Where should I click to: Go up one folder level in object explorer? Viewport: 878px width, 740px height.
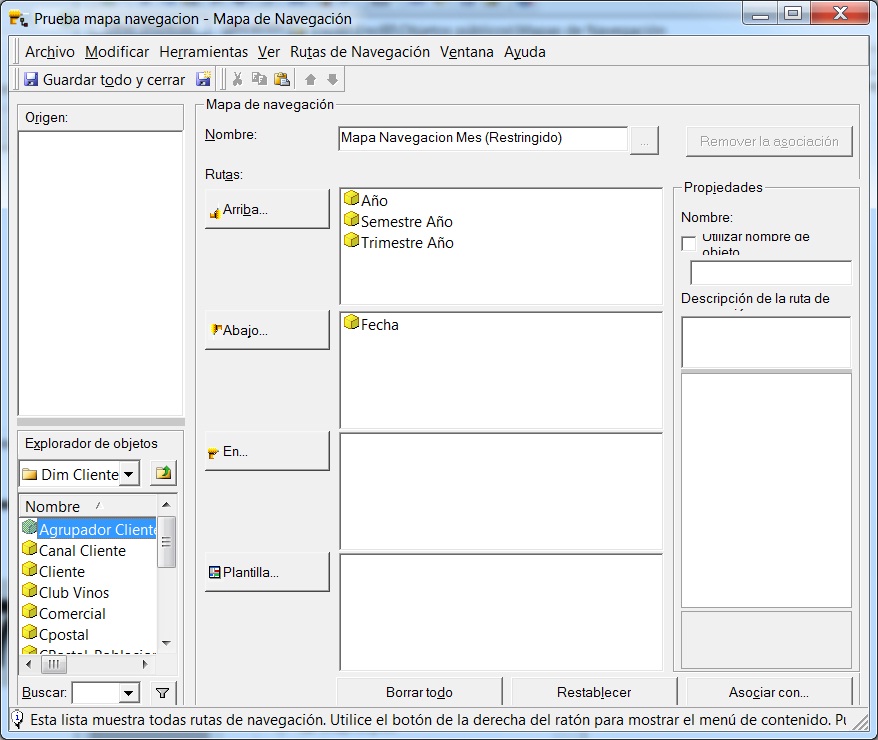click(163, 473)
